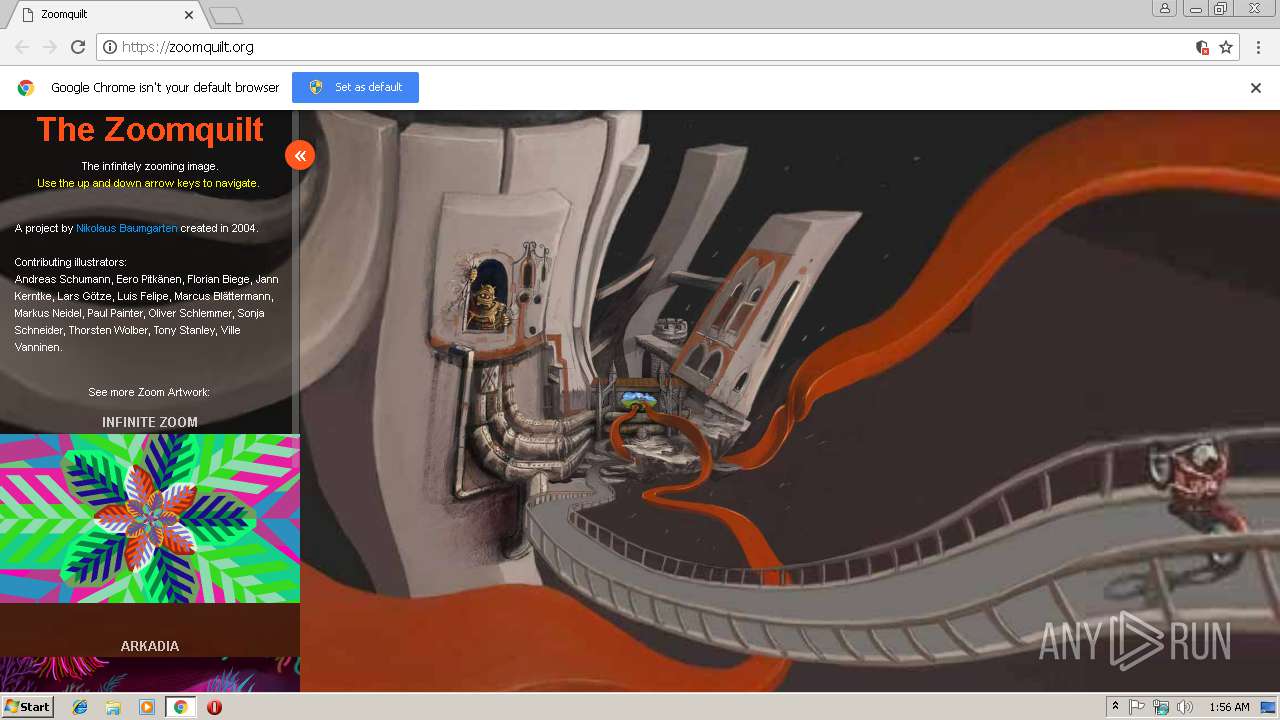This screenshot has height=720, width=1280.
Task: Open the Nikolaus Baumgarten link
Action: click(x=127, y=228)
